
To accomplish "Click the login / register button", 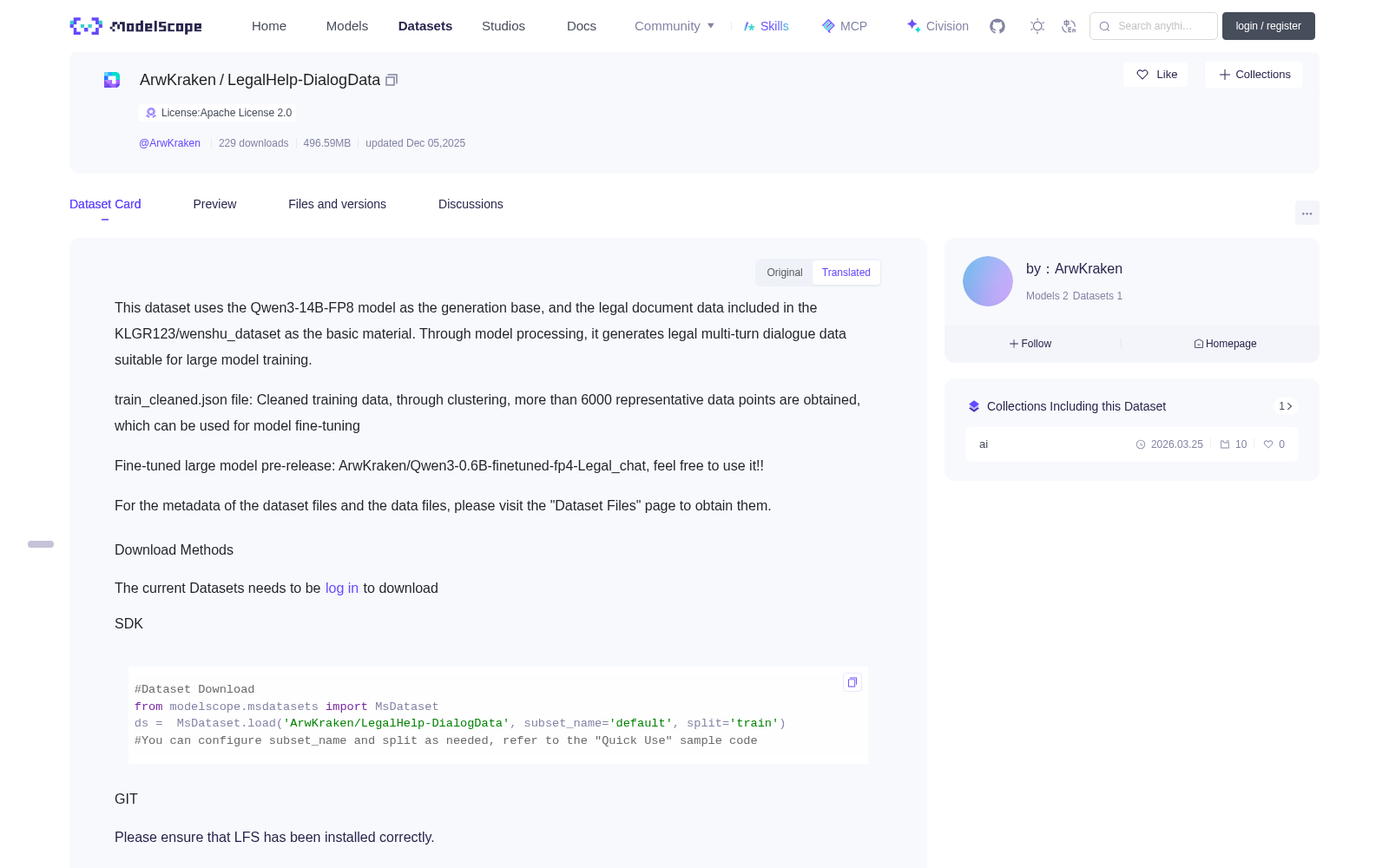I will click(1268, 26).
